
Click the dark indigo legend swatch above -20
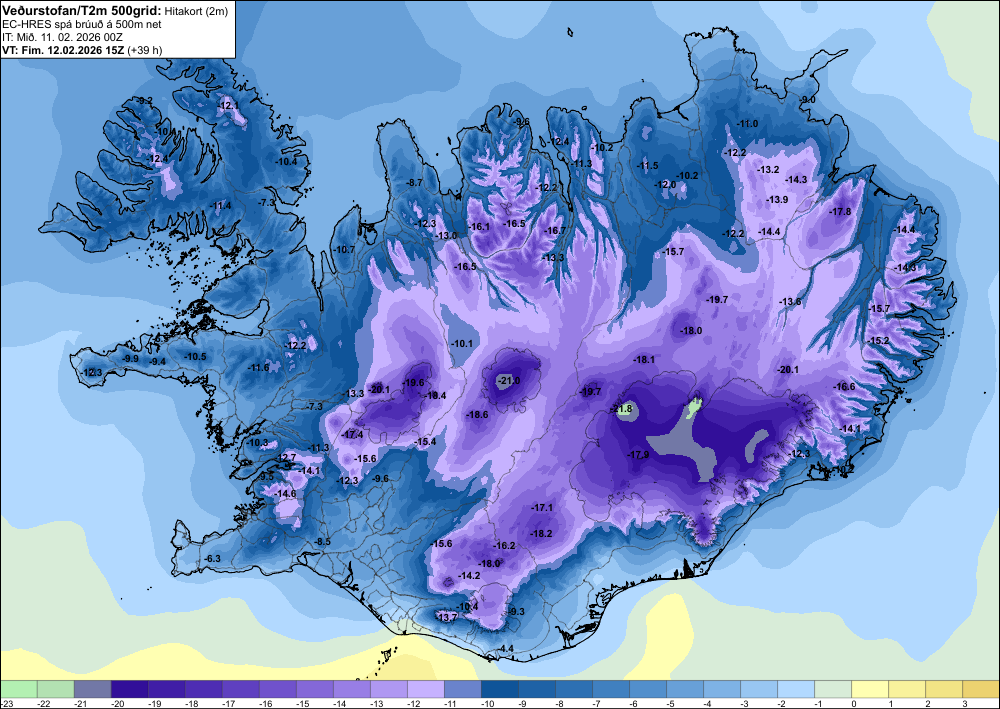pyautogui.click(x=129, y=689)
